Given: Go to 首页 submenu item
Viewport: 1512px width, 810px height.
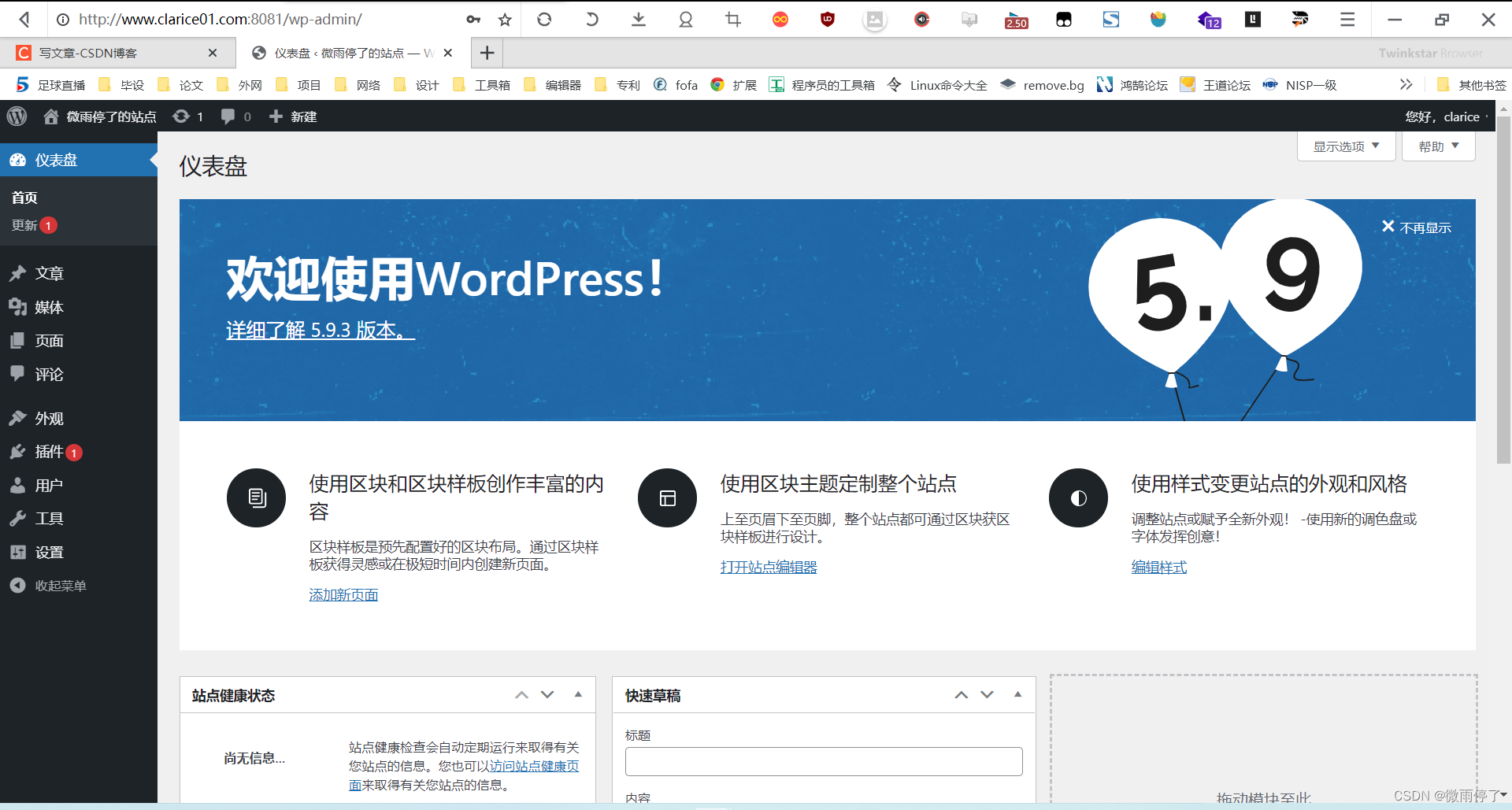Looking at the screenshot, I should pyautogui.click(x=24, y=198).
